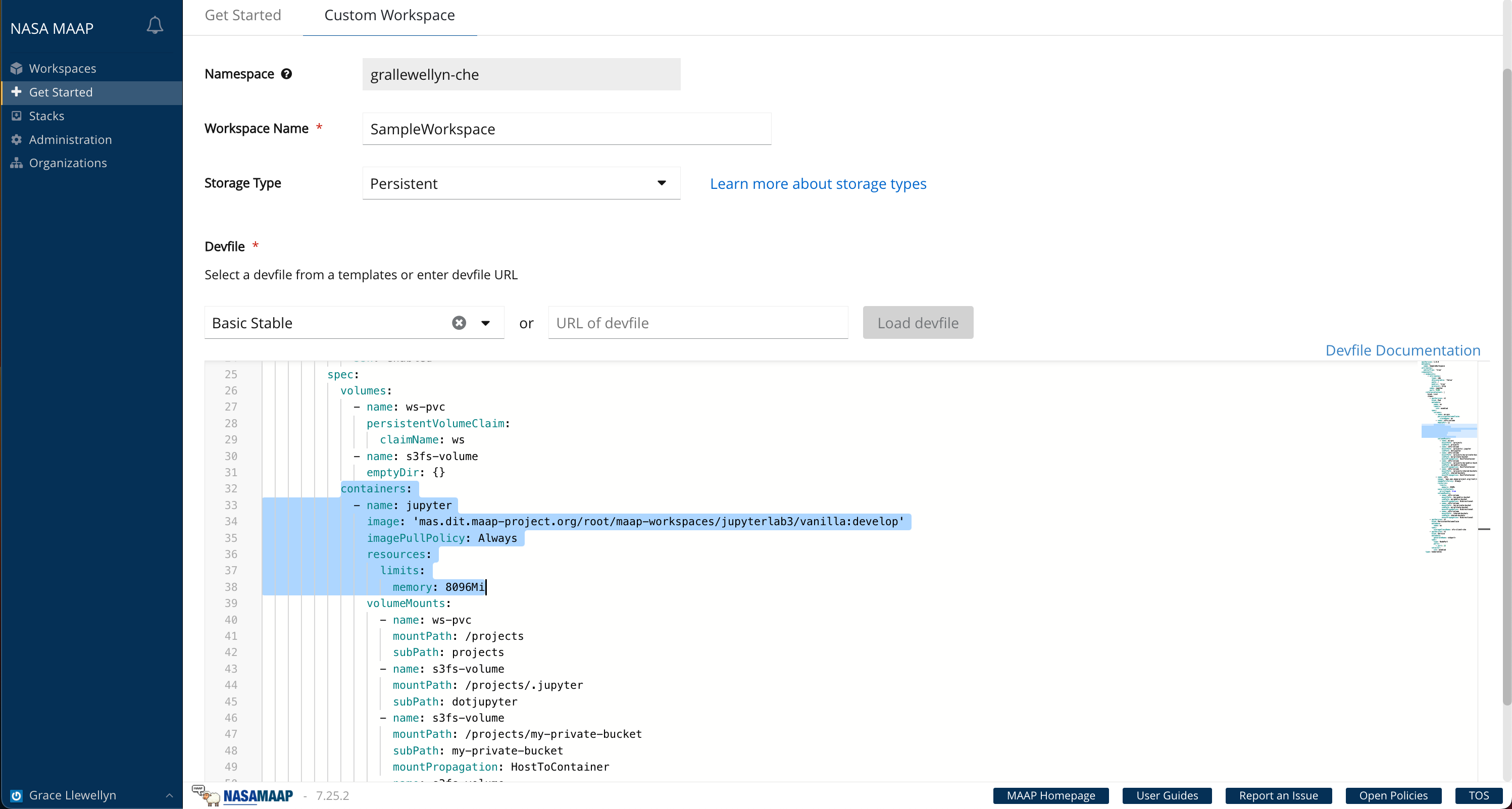Click the NASA MAAP sidebar title
Viewport: 1512px width, 809px height.
52,28
